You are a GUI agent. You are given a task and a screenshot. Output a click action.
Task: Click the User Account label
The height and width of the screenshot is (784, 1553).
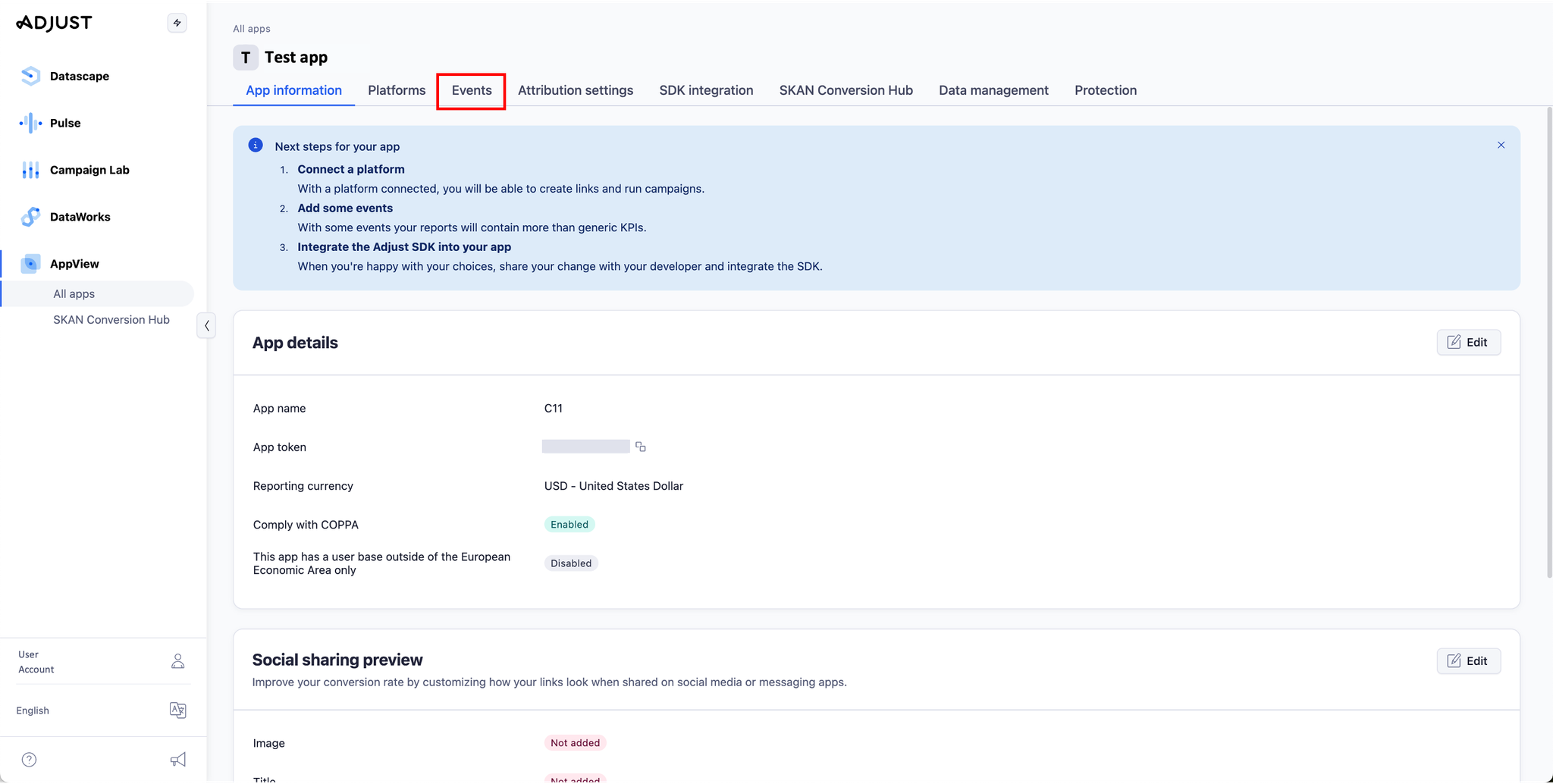click(36, 662)
